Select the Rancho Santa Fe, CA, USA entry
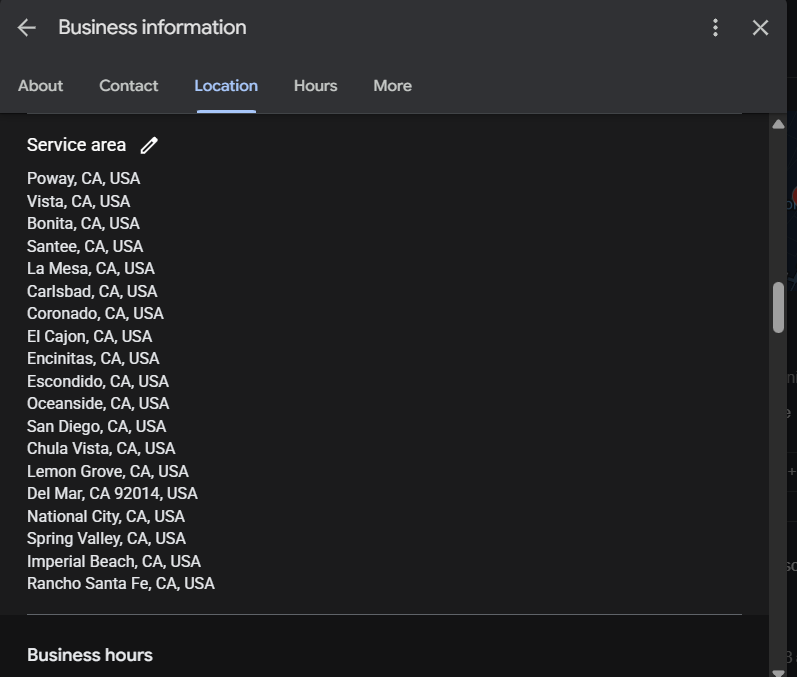The width and height of the screenshot is (797, 677). coord(121,583)
